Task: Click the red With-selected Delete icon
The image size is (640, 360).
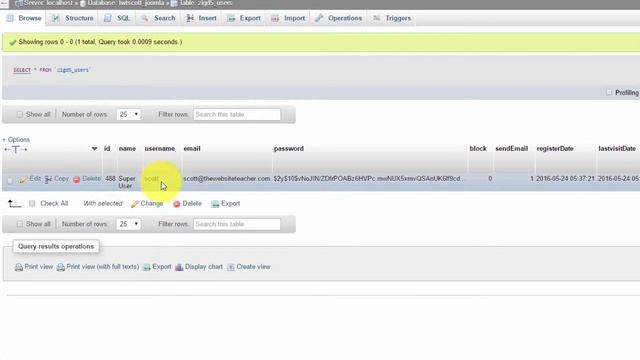Action: [177, 204]
